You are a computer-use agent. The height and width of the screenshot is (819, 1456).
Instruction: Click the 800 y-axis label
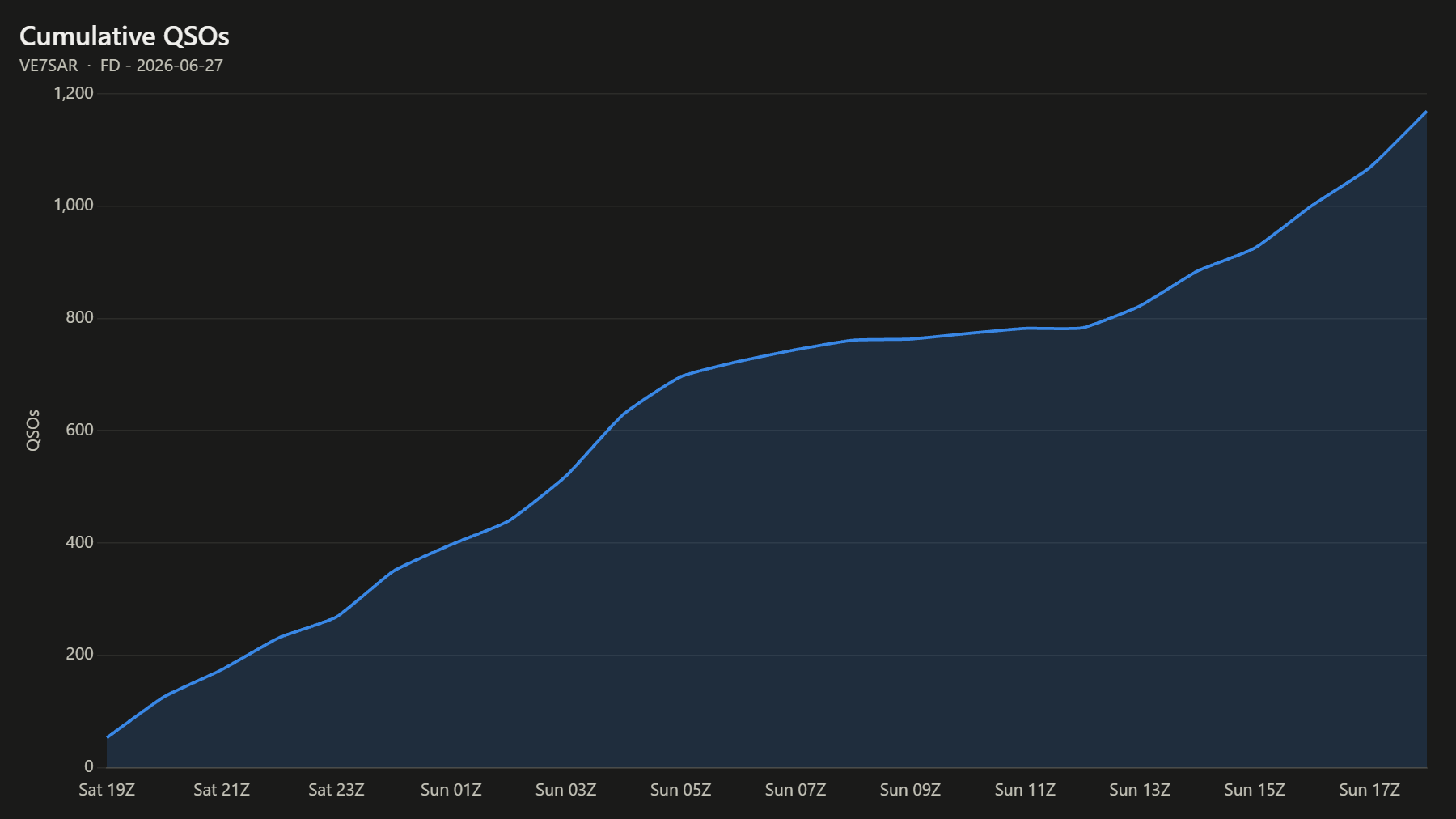point(79,317)
